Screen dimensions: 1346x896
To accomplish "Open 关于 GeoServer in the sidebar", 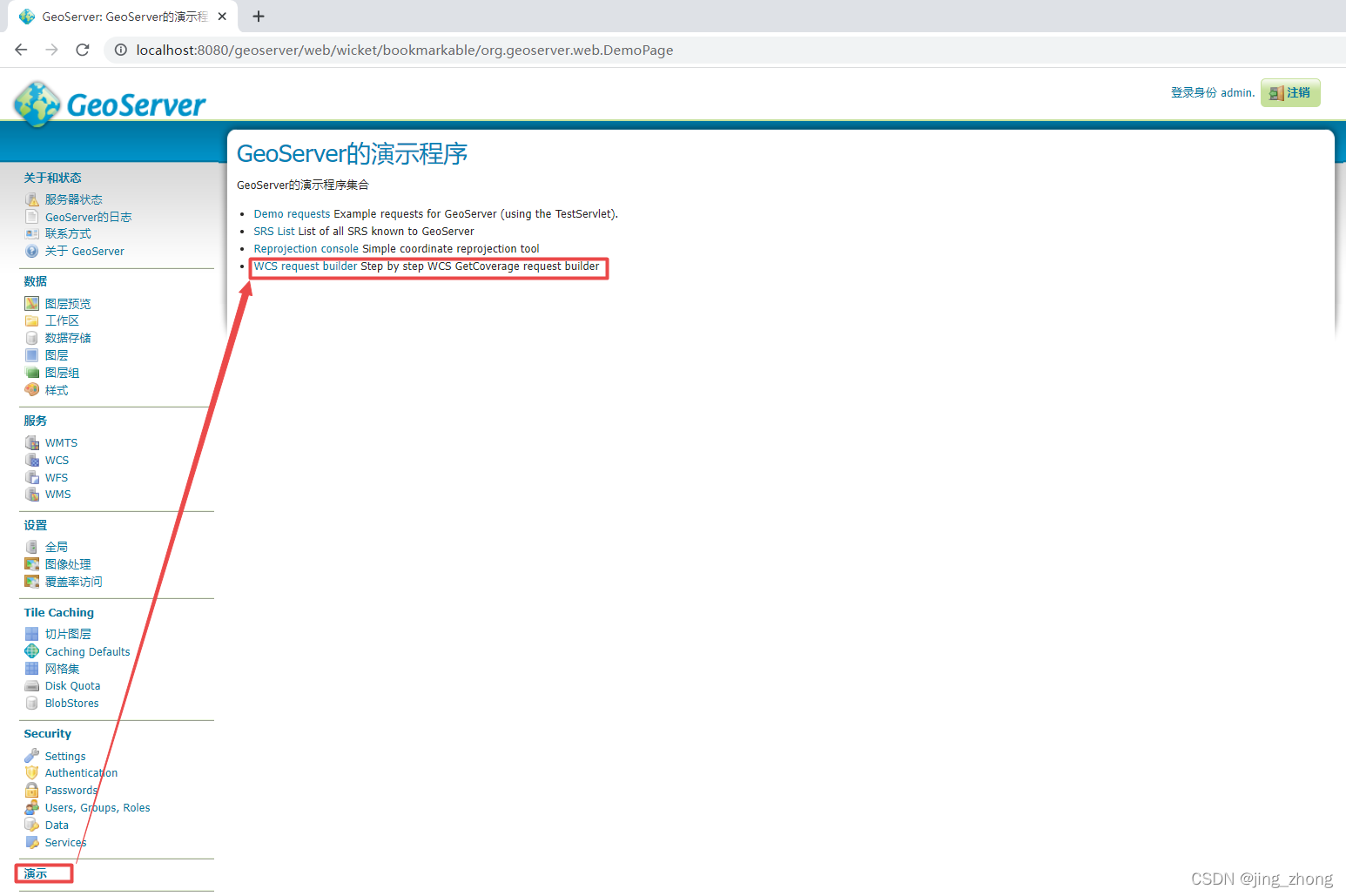I will (84, 251).
